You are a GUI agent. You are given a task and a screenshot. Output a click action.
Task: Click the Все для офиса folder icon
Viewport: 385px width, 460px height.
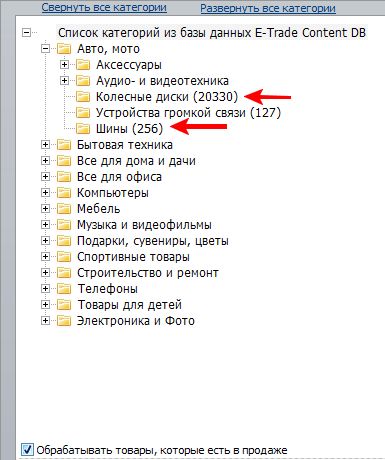[x=64, y=177]
